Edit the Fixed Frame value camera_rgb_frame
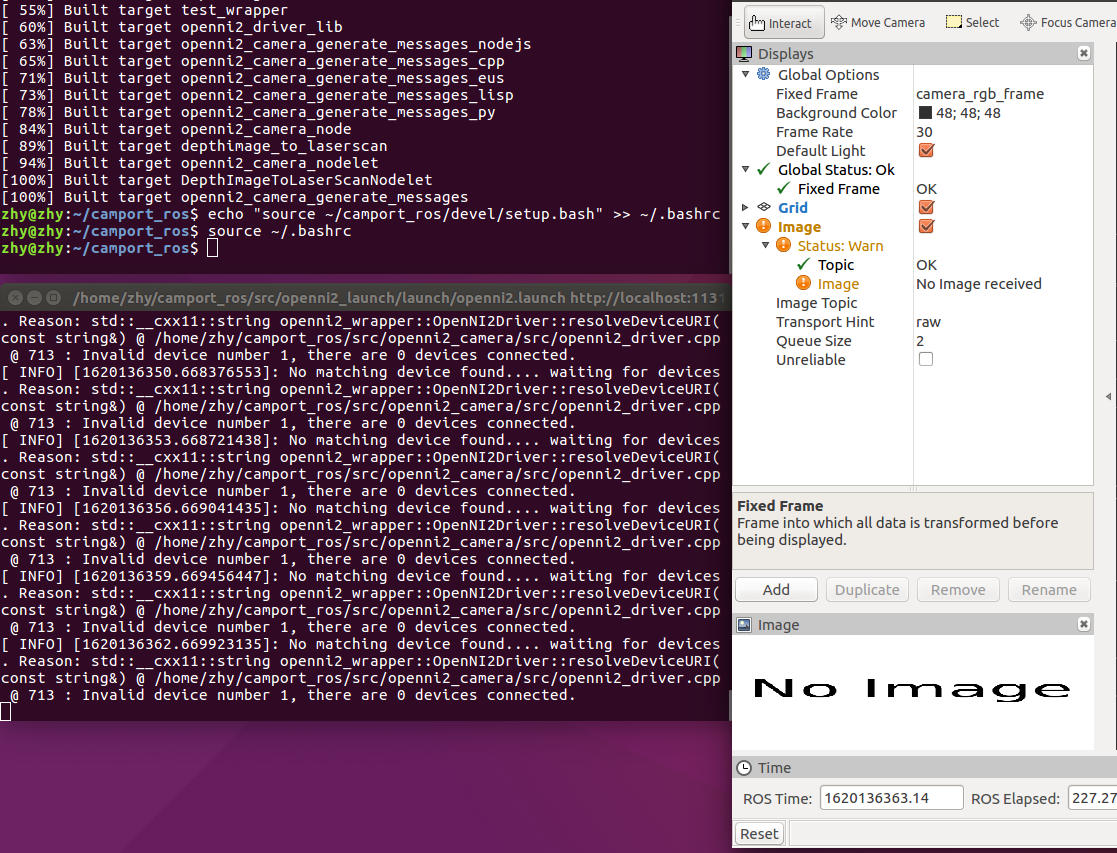 980,94
